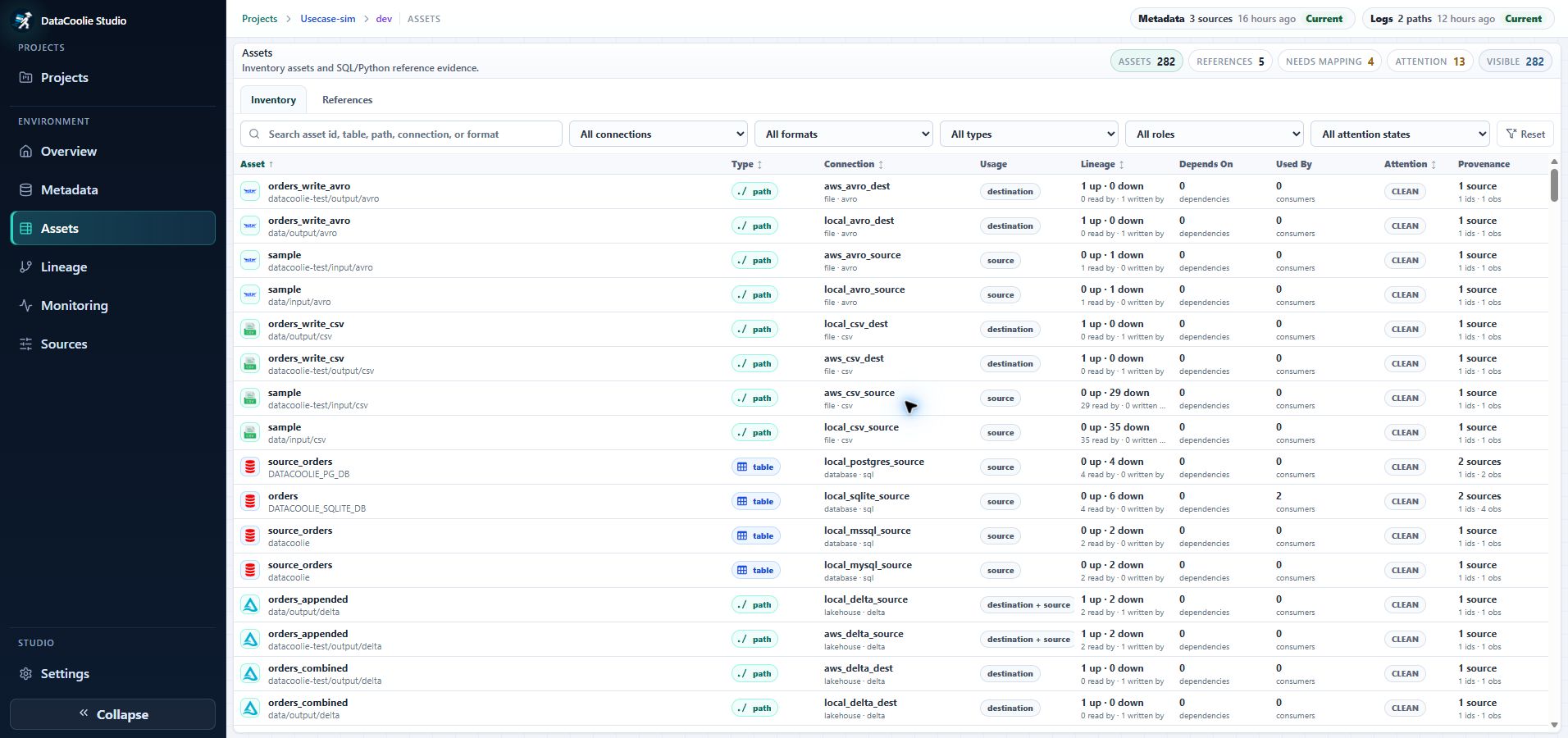
Task: Click avro icon for aws_avro_dest orders_write_avro
Action: (x=250, y=192)
